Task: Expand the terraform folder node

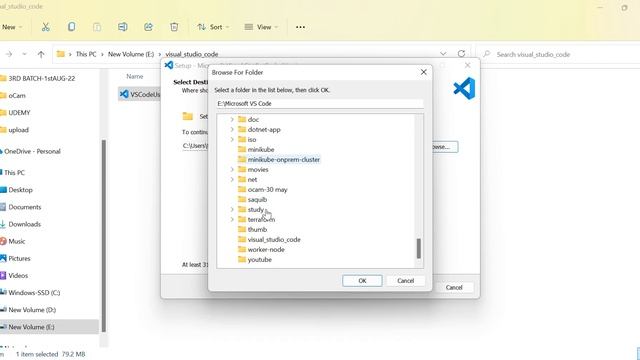Action: pyautogui.click(x=232, y=220)
